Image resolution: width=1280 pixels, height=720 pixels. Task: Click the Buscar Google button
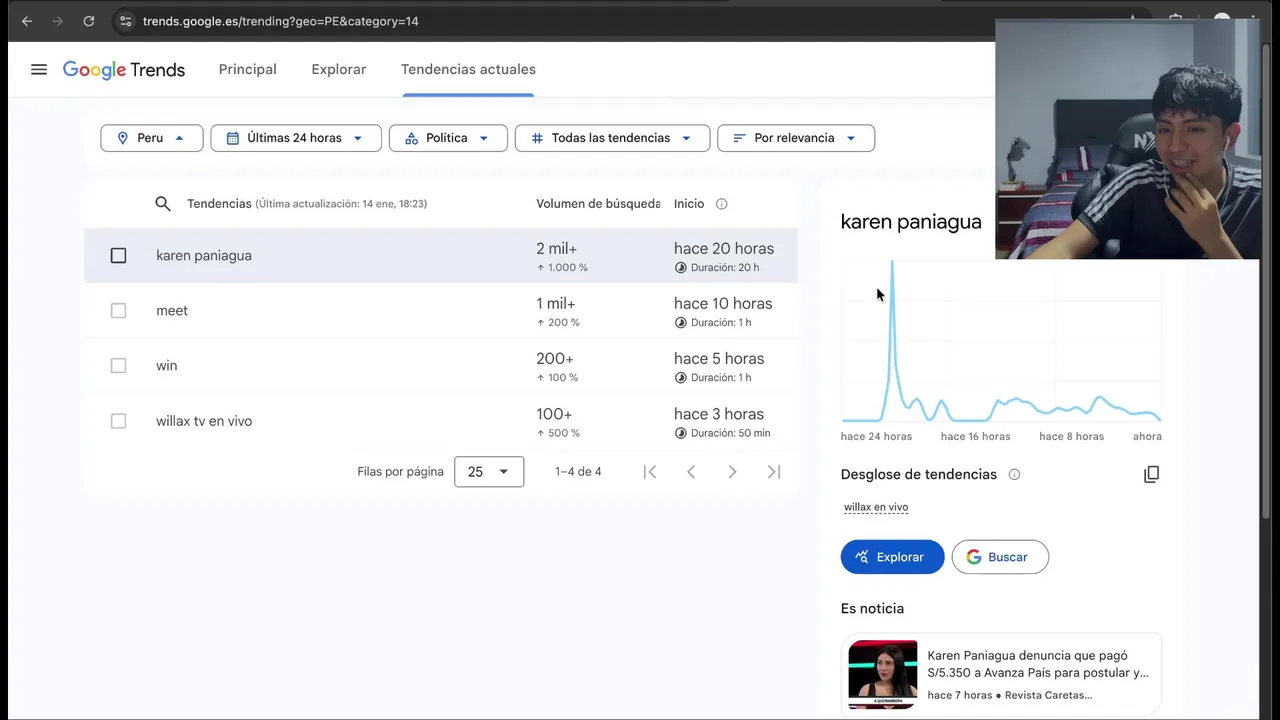(x=1000, y=557)
